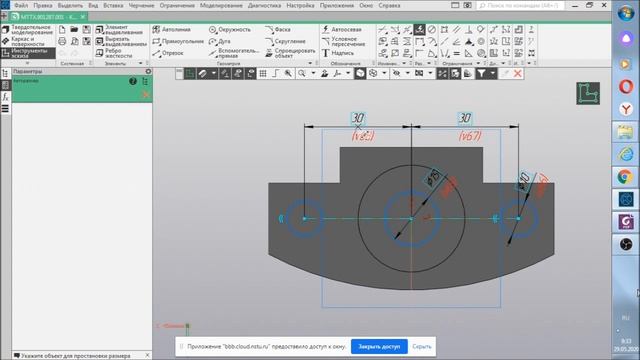640x360 pixels.
Task: Open the orientation dropdown arrow
Action: pos(348,73)
